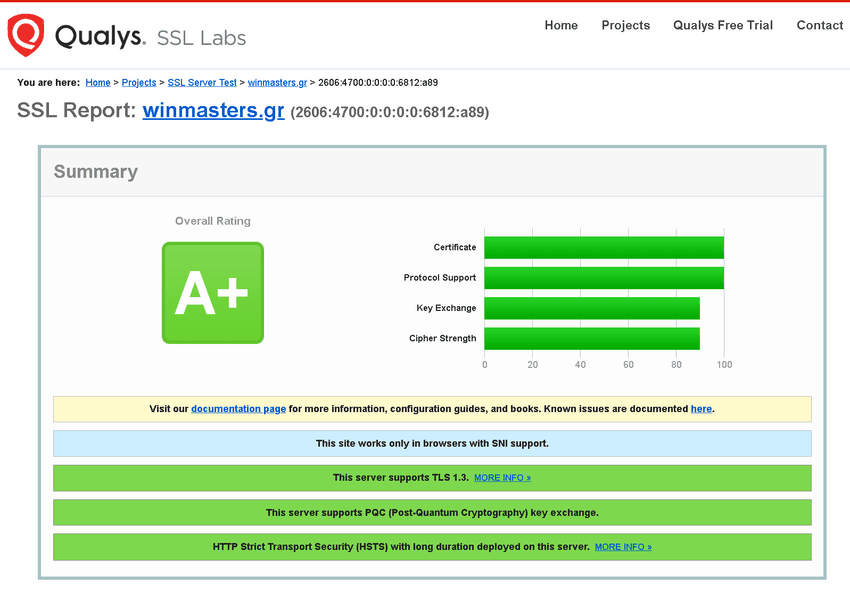The image size is (850, 590).
Task: Click the 'Summary' section heading
Action: point(95,172)
